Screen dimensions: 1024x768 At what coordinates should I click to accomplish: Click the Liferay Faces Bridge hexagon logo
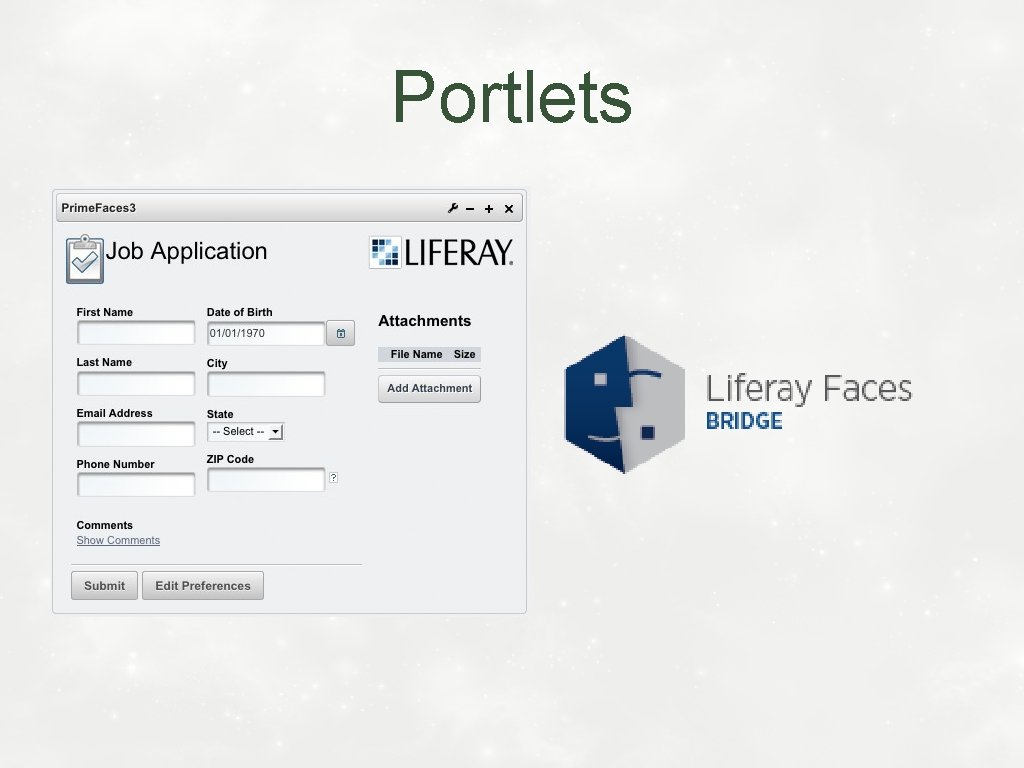coord(624,404)
